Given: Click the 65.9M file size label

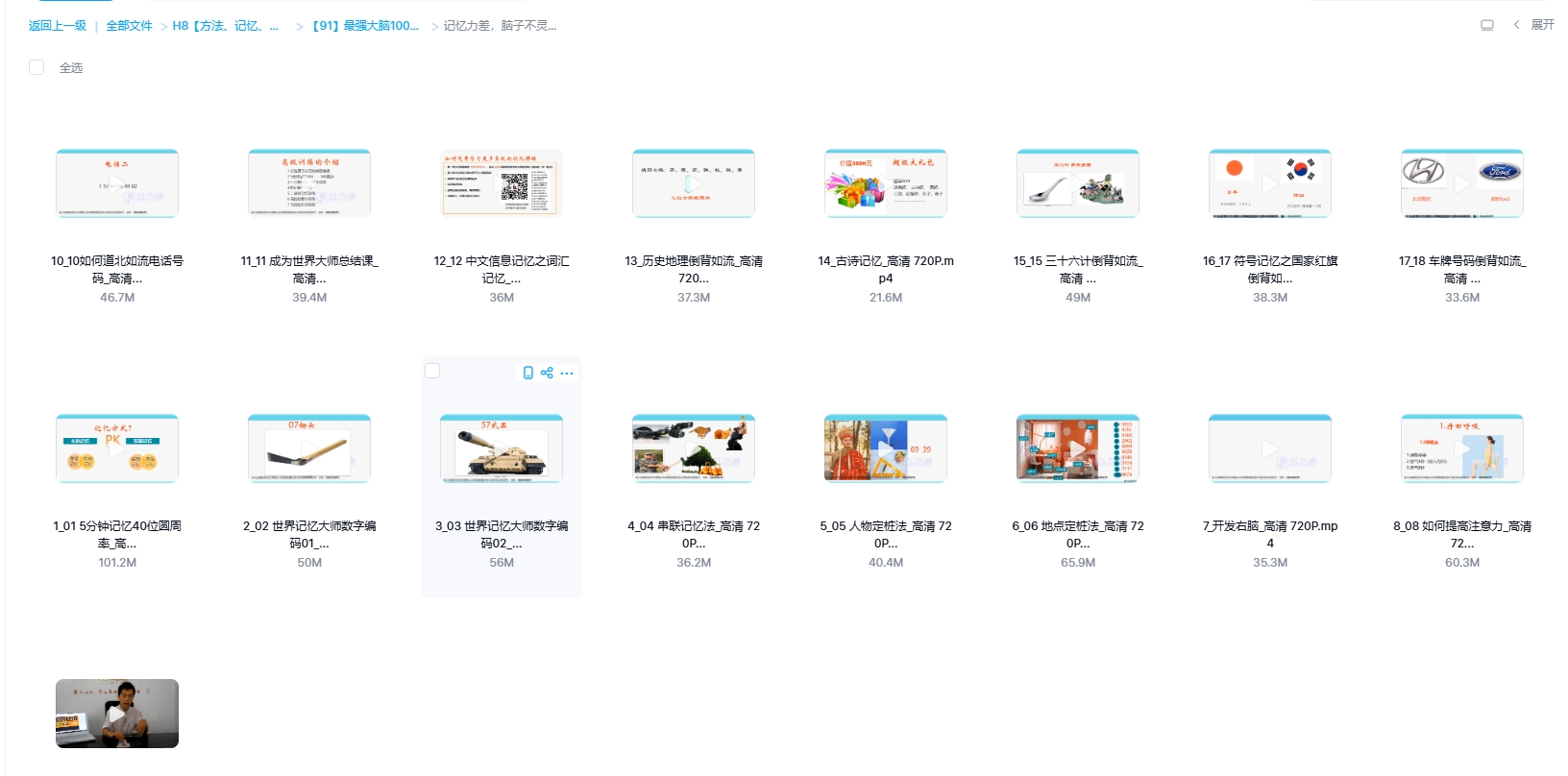Looking at the screenshot, I should coord(1078,563).
